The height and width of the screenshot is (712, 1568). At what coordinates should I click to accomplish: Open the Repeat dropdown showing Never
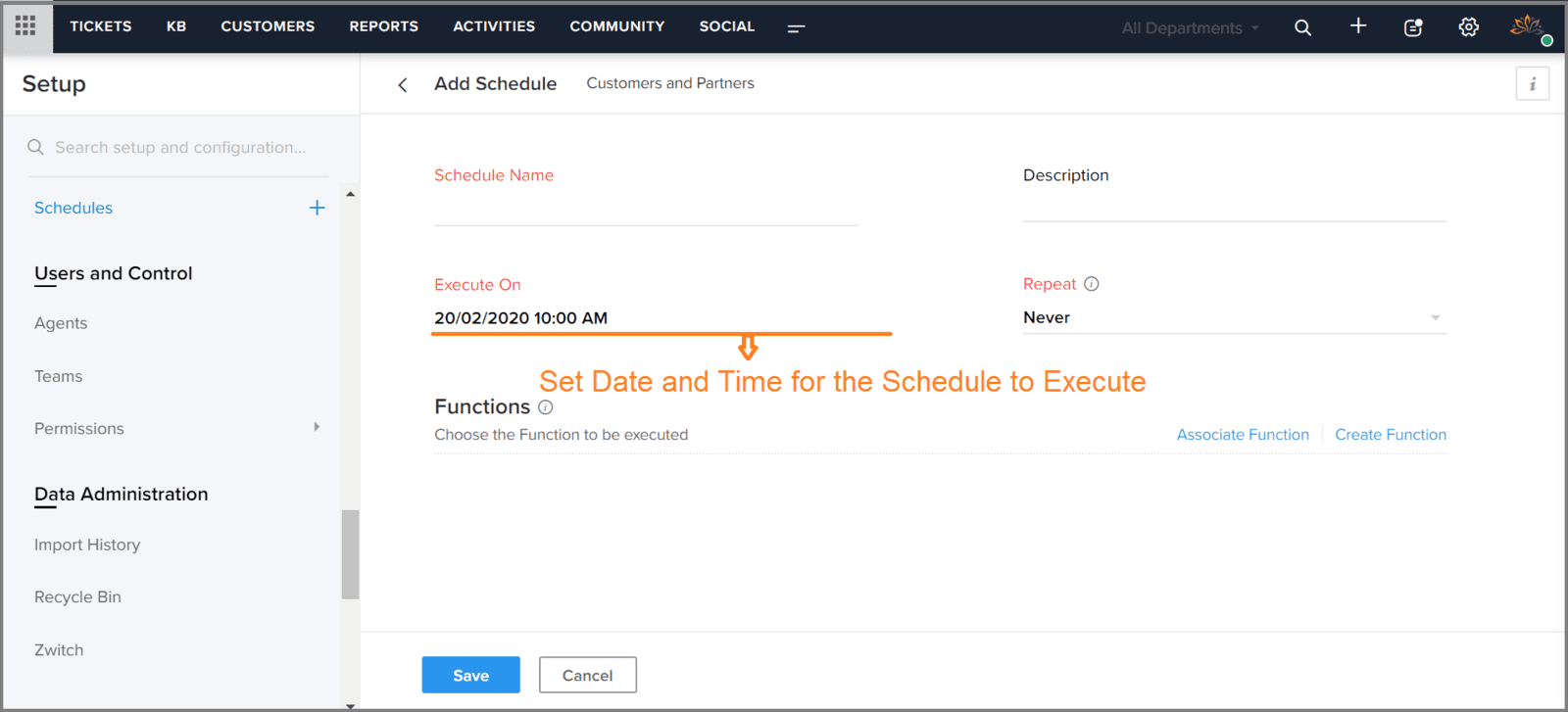click(x=1234, y=317)
